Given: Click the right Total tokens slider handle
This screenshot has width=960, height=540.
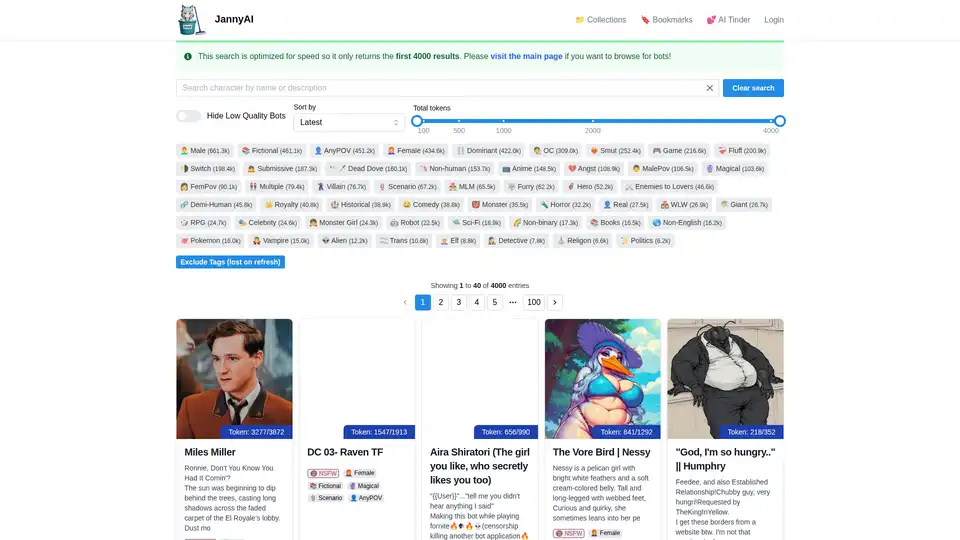Looking at the screenshot, I should (x=779, y=121).
